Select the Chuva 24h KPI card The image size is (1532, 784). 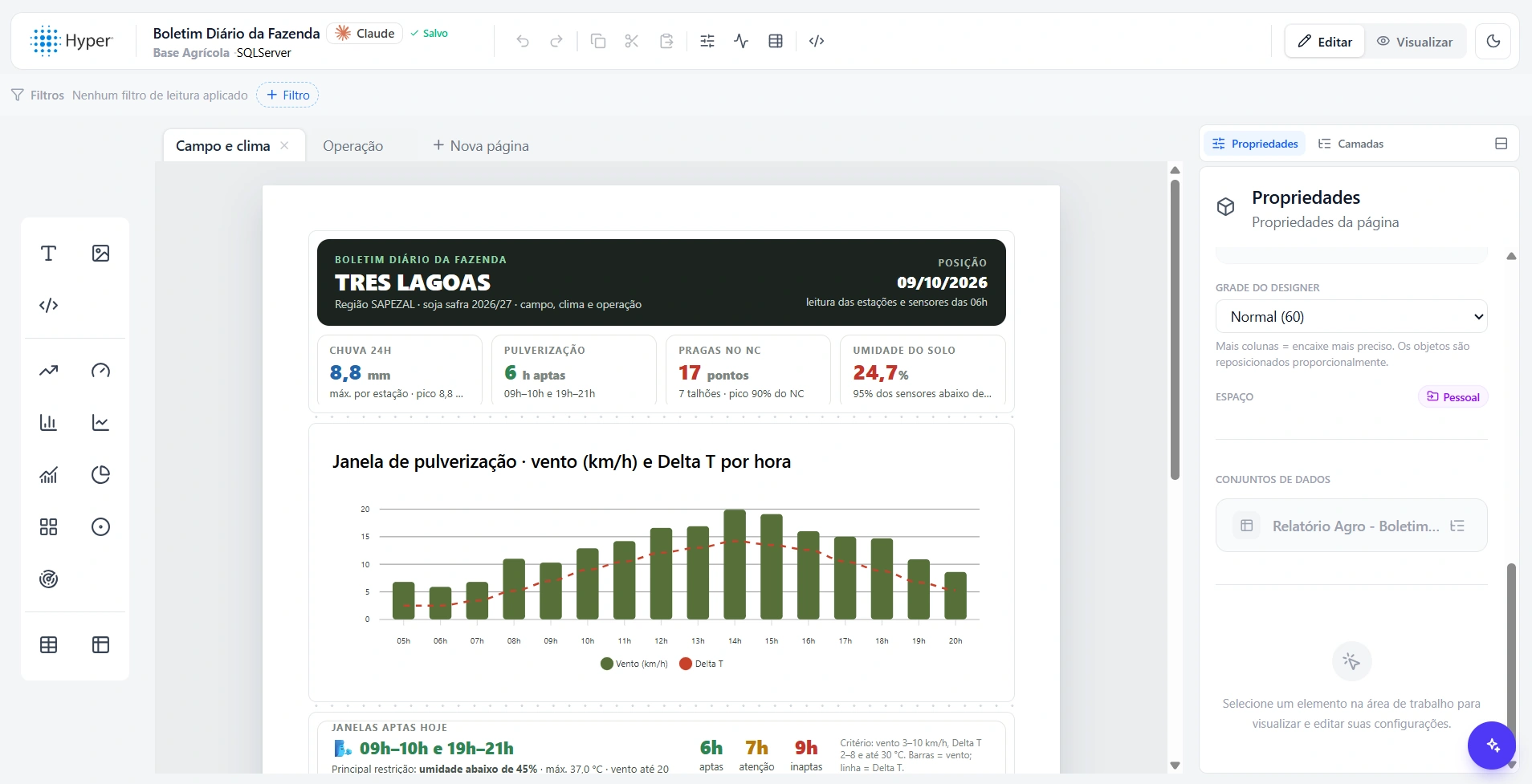[400, 371]
